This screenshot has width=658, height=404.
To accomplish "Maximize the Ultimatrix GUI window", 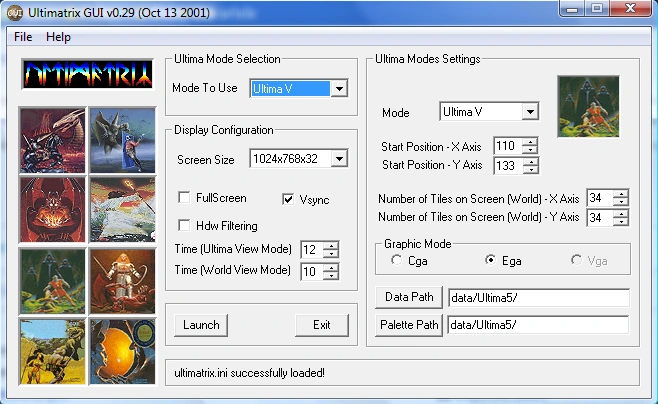I will tap(597, 8).
